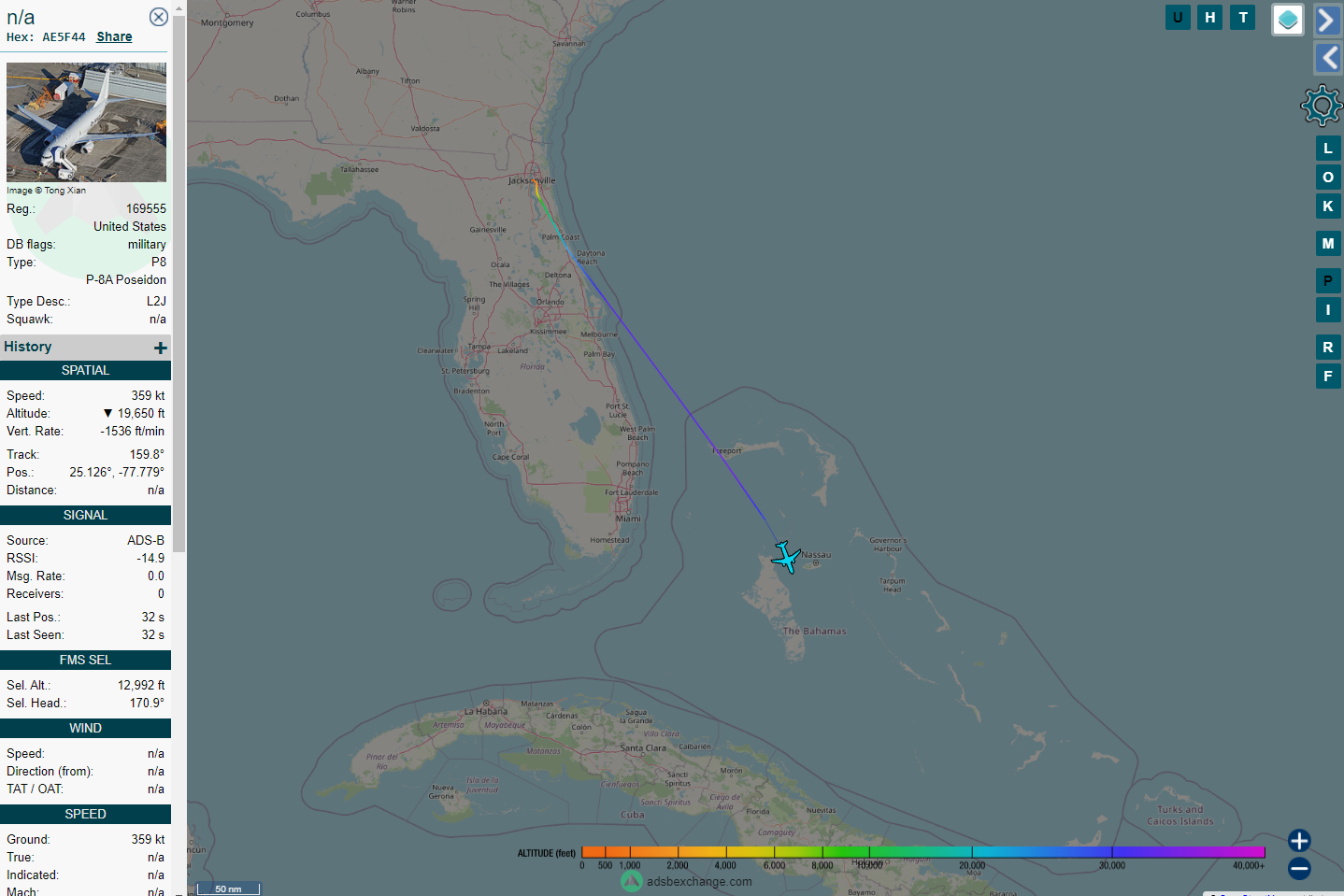Expand the History section with plus icon
Viewport: 1344px width, 896px height.
[x=161, y=348]
